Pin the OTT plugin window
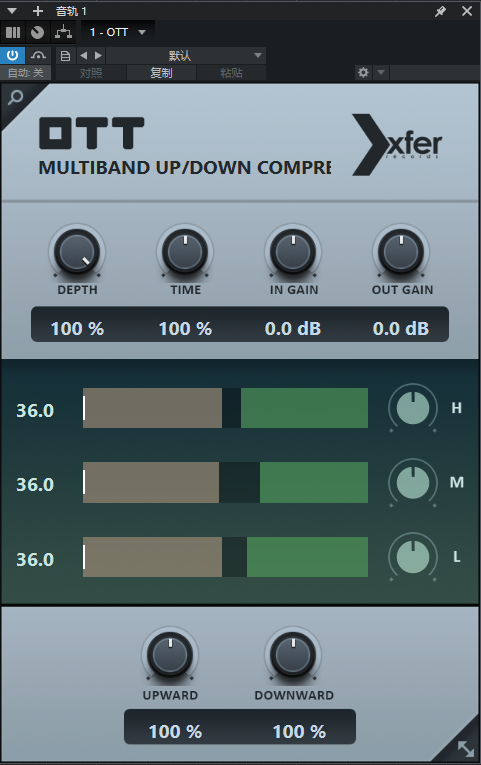Viewport: 481px width, 765px height. coord(441,11)
